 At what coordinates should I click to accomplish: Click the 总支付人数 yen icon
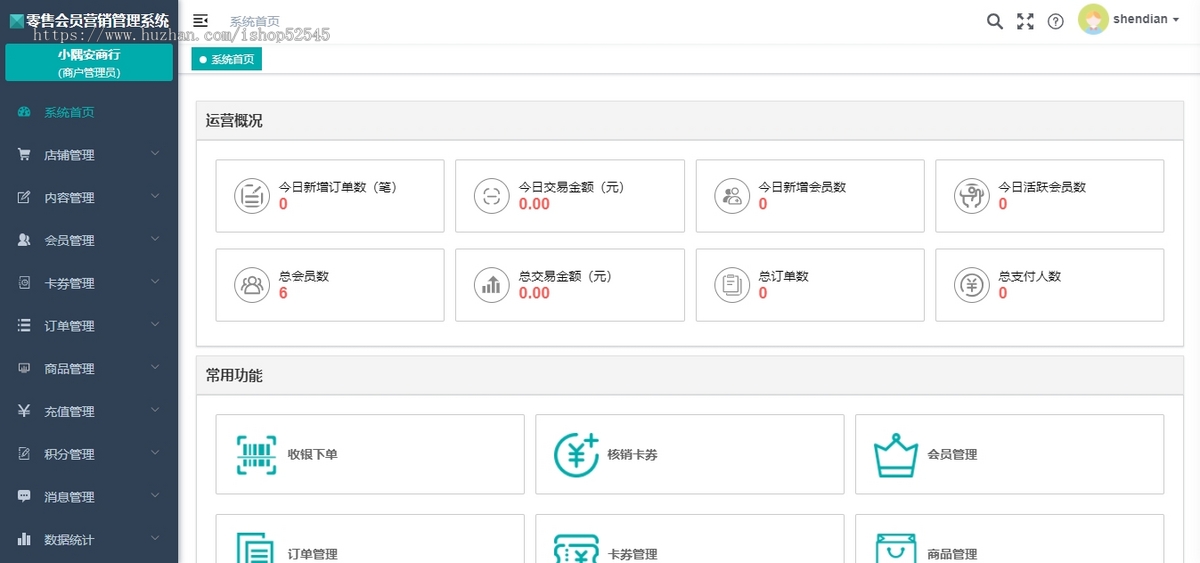pyautogui.click(x=972, y=285)
